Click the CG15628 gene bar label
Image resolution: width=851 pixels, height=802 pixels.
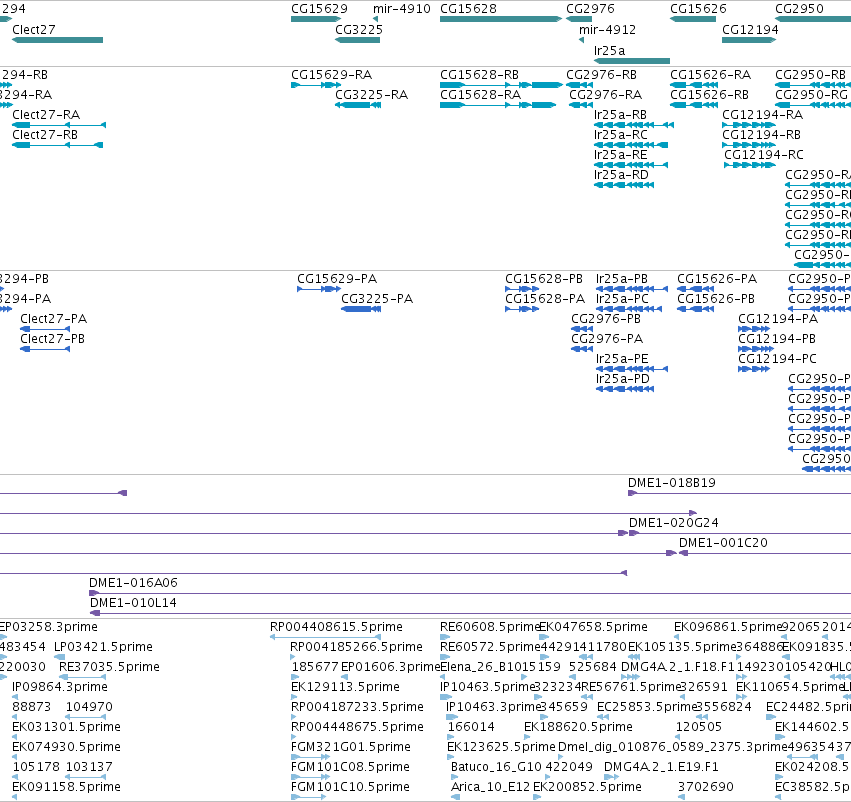click(x=468, y=9)
